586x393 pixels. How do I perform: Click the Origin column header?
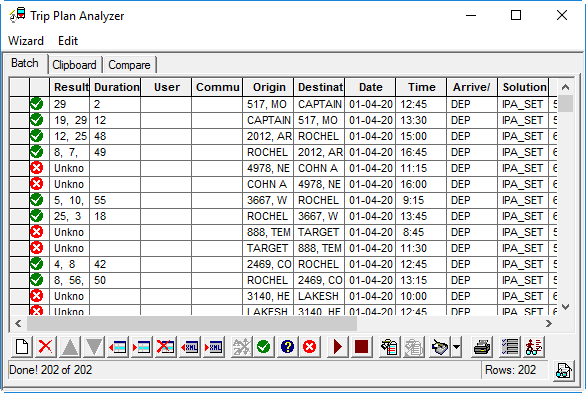pos(268,87)
